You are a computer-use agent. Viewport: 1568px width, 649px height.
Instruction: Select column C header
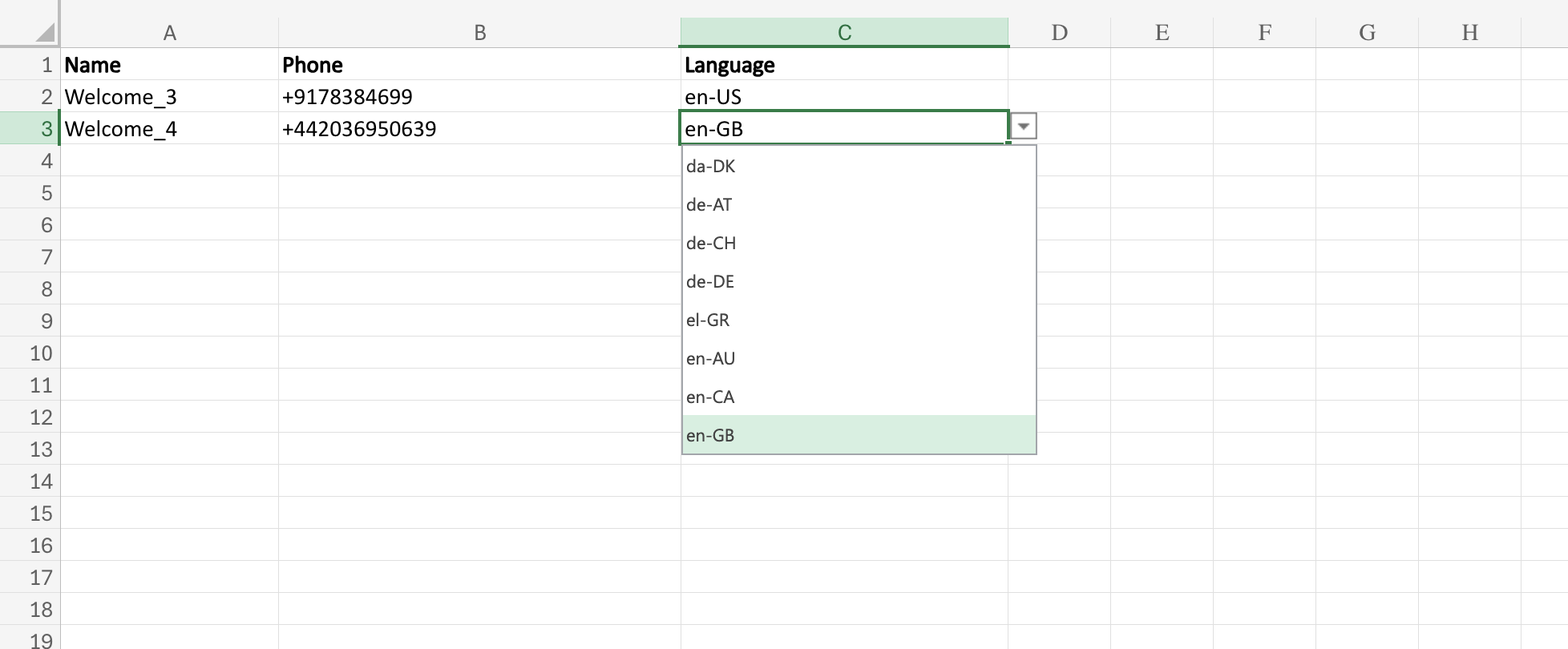[x=844, y=33]
